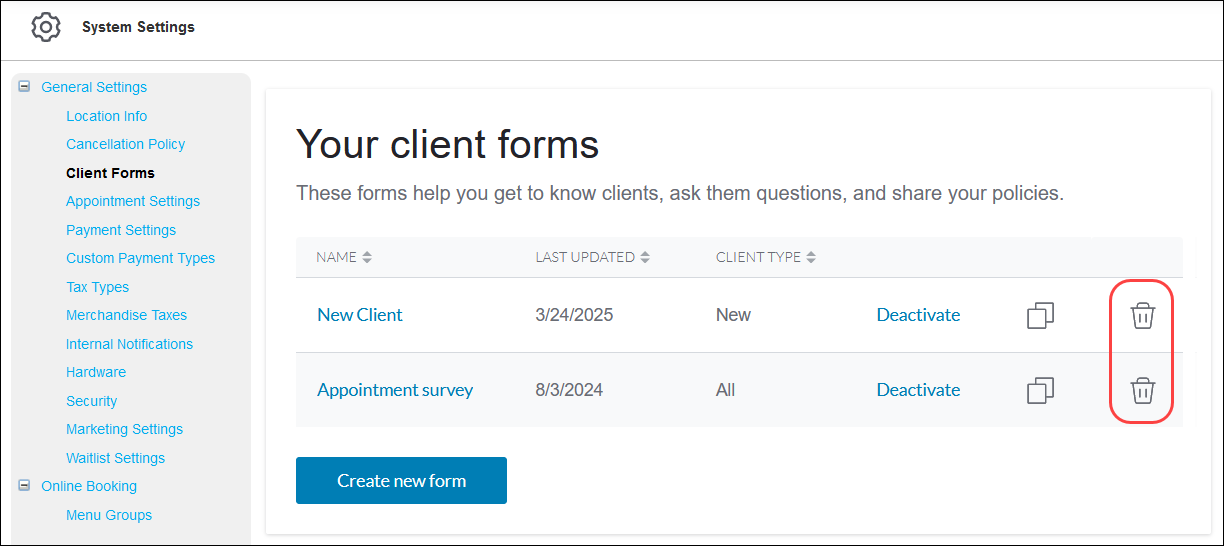Screen dimensions: 1224x546
Task: Sort forms by Last Updated
Action: [645, 257]
